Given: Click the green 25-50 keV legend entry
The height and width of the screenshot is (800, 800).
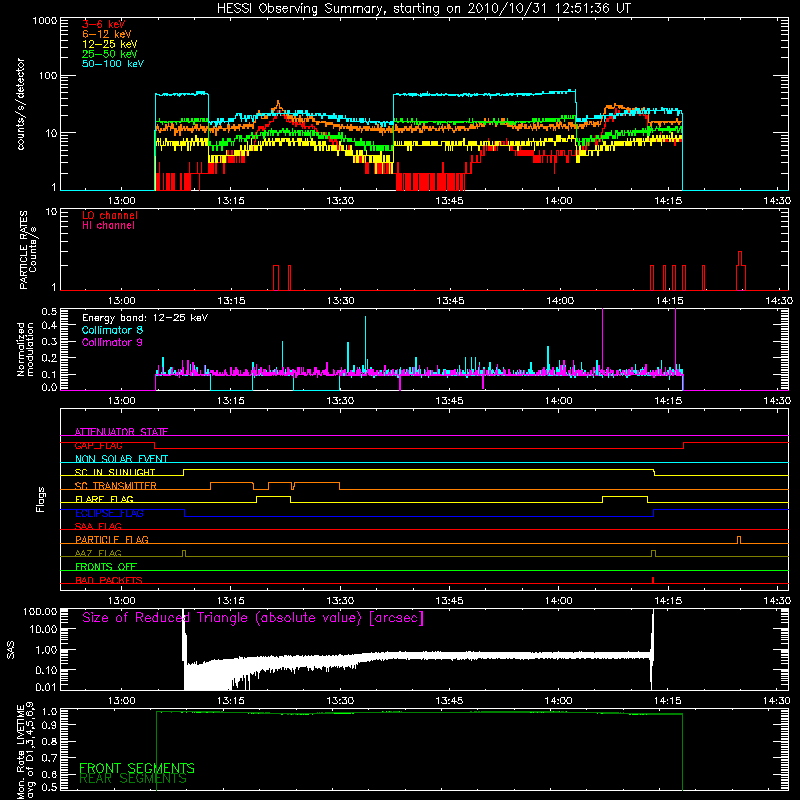Looking at the screenshot, I should [110, 54].
